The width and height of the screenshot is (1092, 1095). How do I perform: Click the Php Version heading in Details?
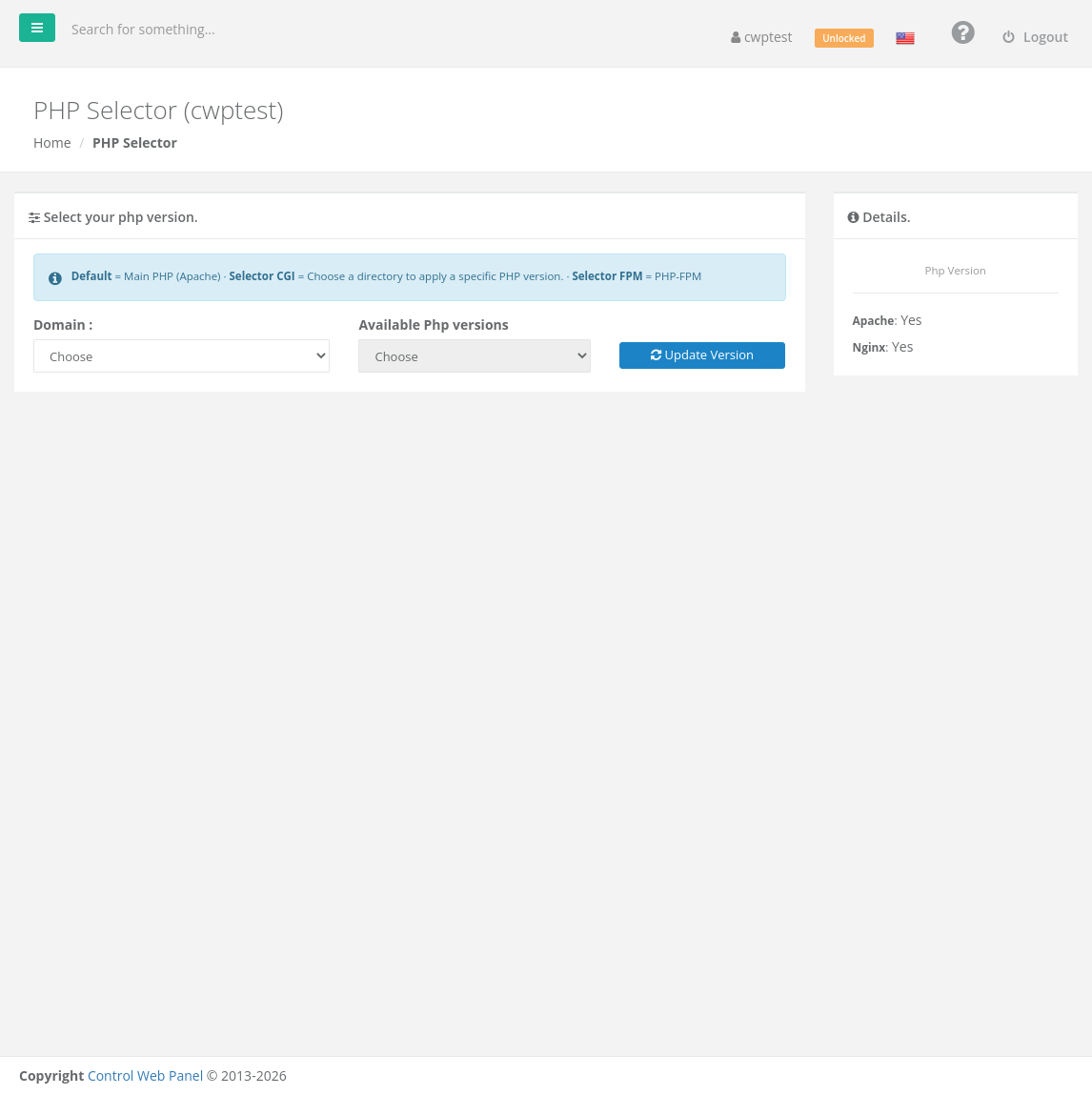tap(955, 271)
